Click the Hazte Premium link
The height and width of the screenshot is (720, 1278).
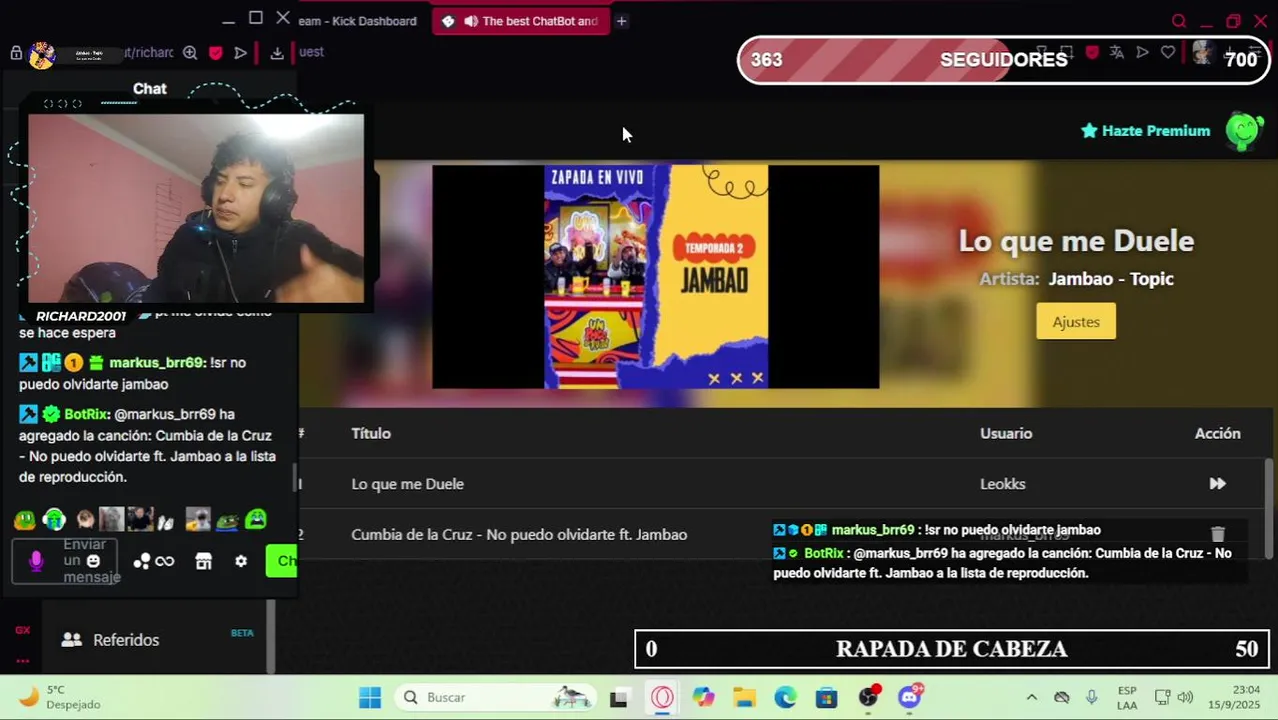pos(1146,131)
